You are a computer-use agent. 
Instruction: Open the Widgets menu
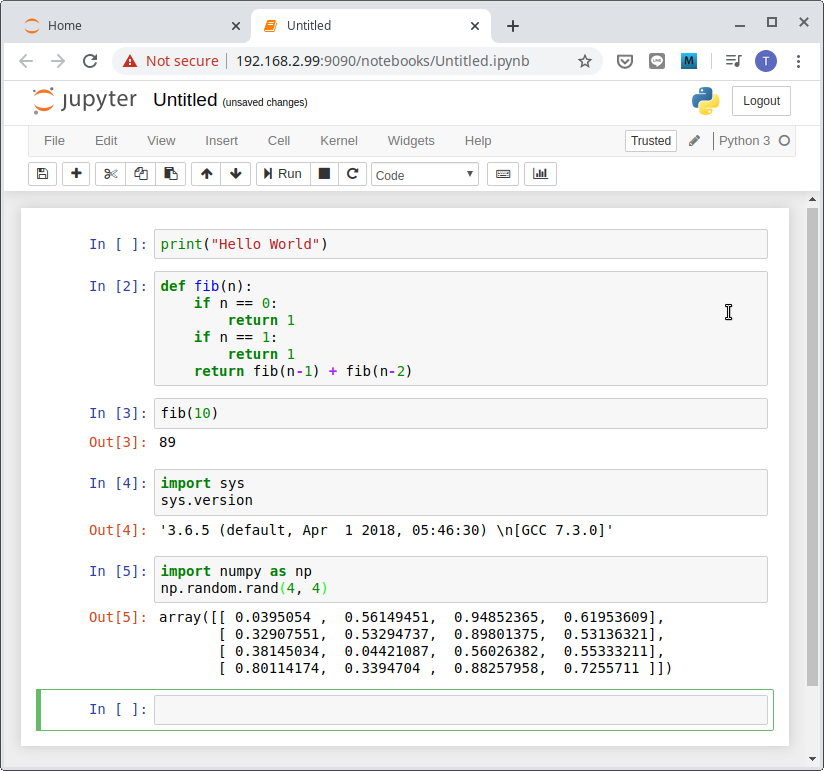pyautogui.click(x=411, y=141)
